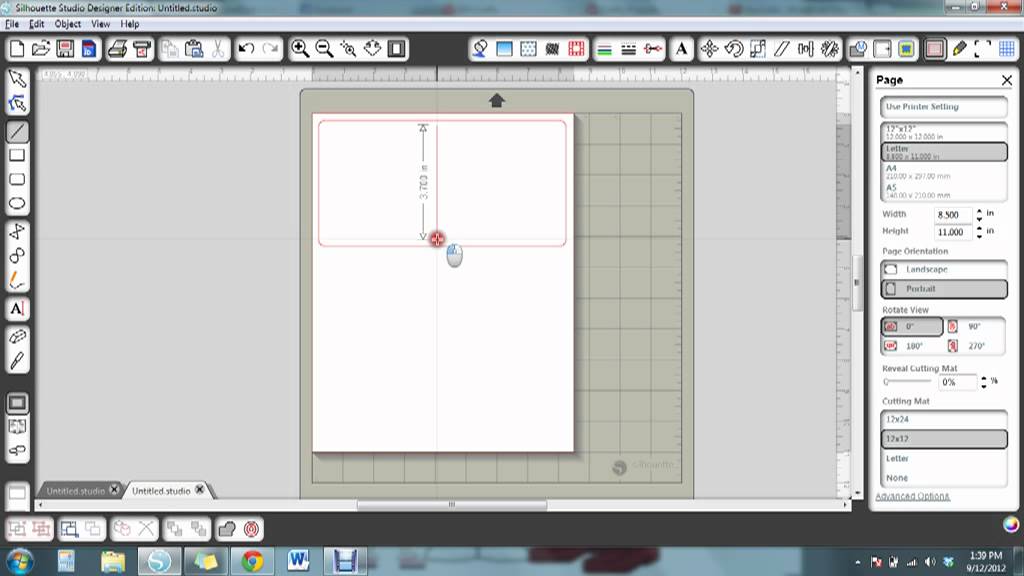
Task: Click the New document icon
Action: pyautogui.click(x=17, y=49)
